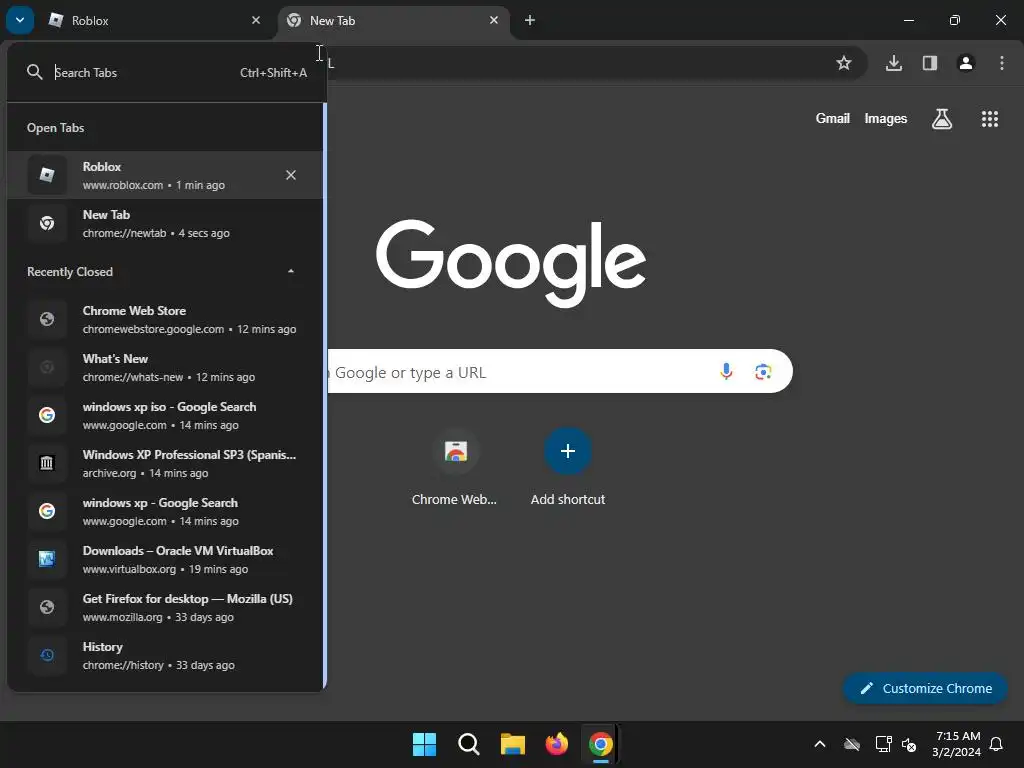This screenshot has height=768, width=1024.
Task: Reopen Chrome Web Store recently closed tab
Action: [165, 319]
